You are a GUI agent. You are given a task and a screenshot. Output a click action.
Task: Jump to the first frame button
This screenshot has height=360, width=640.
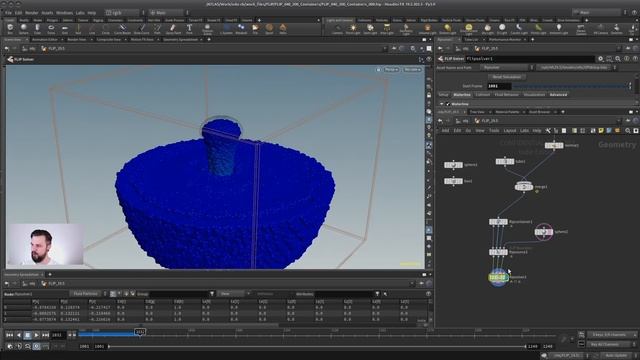click(9, 335)
